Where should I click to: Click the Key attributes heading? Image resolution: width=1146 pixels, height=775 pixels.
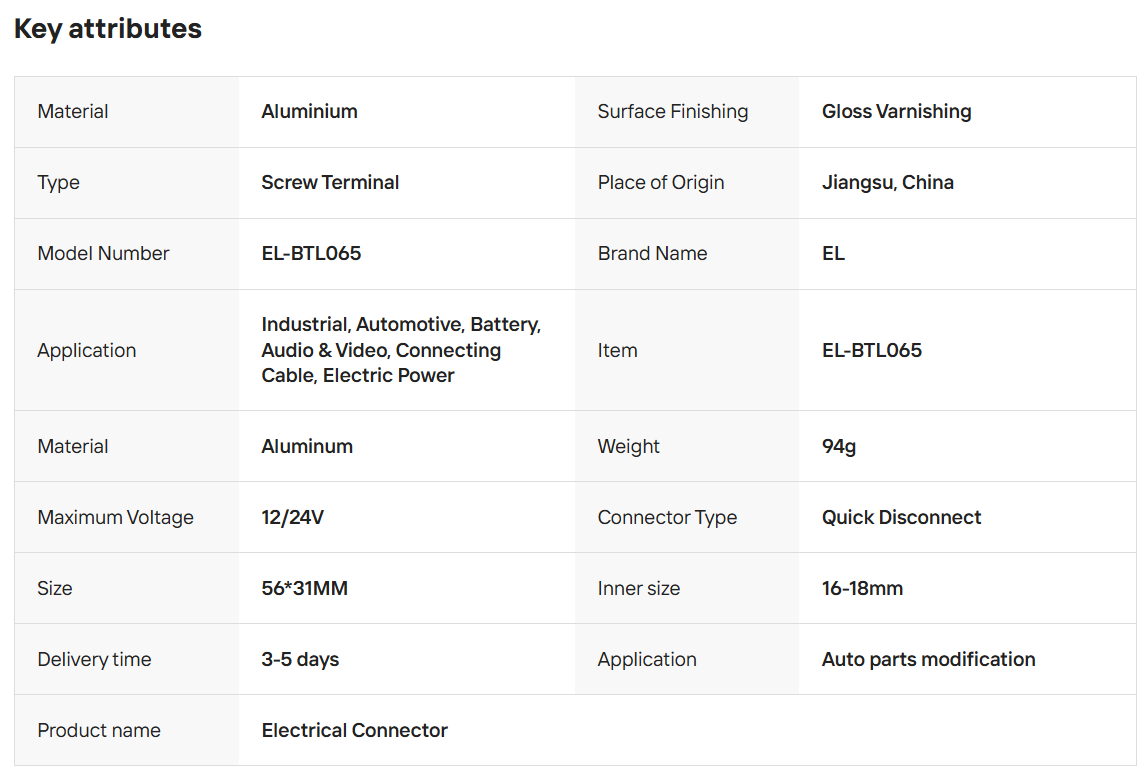click(x=108, y=29)
